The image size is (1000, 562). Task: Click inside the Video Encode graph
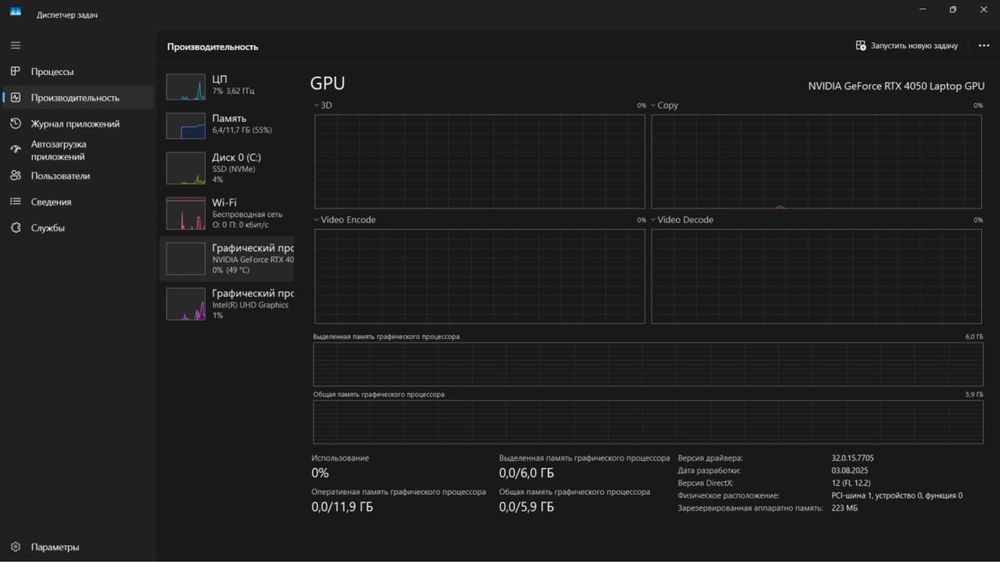click(x=480, y=276)
